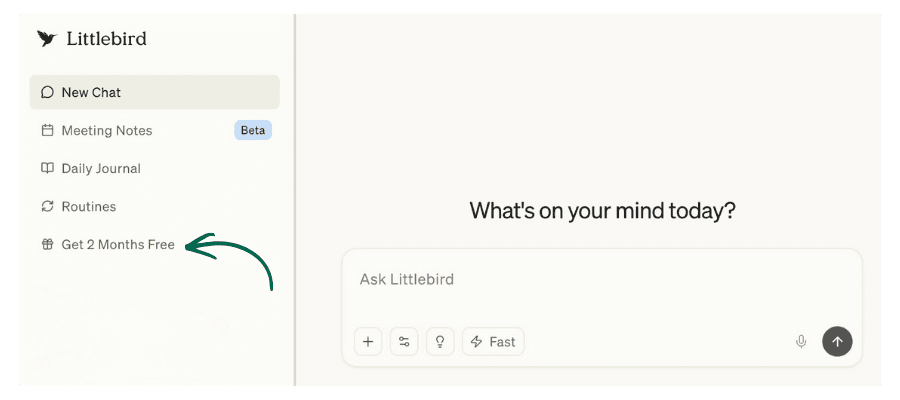This screenshot has width=900, height=400.
Task: Toggle the lightbulb button in chat box
Action: (x=440, y=342)
